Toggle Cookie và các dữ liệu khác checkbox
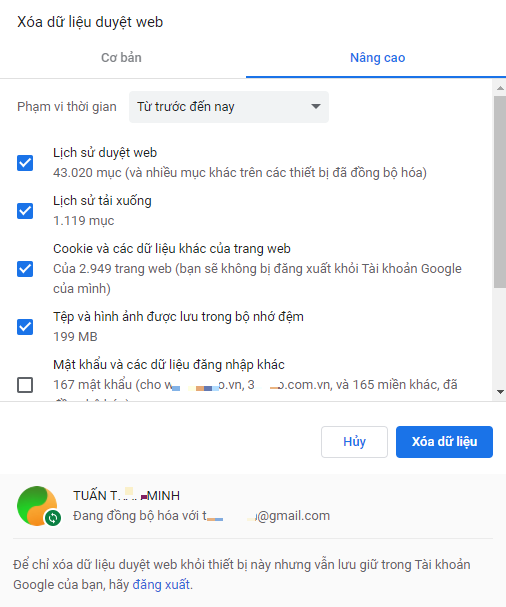 25,269
